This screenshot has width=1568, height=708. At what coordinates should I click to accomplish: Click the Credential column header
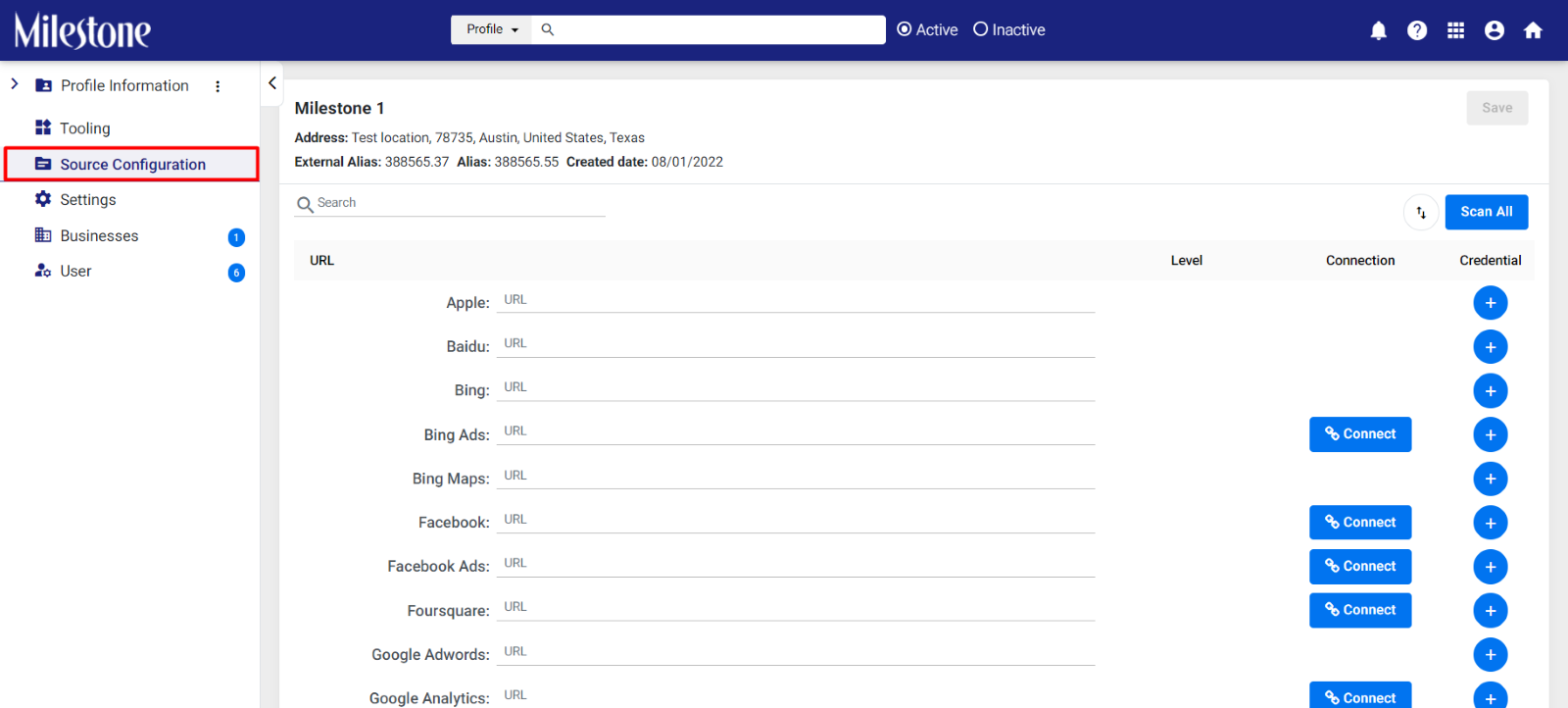click(1490, 261)
